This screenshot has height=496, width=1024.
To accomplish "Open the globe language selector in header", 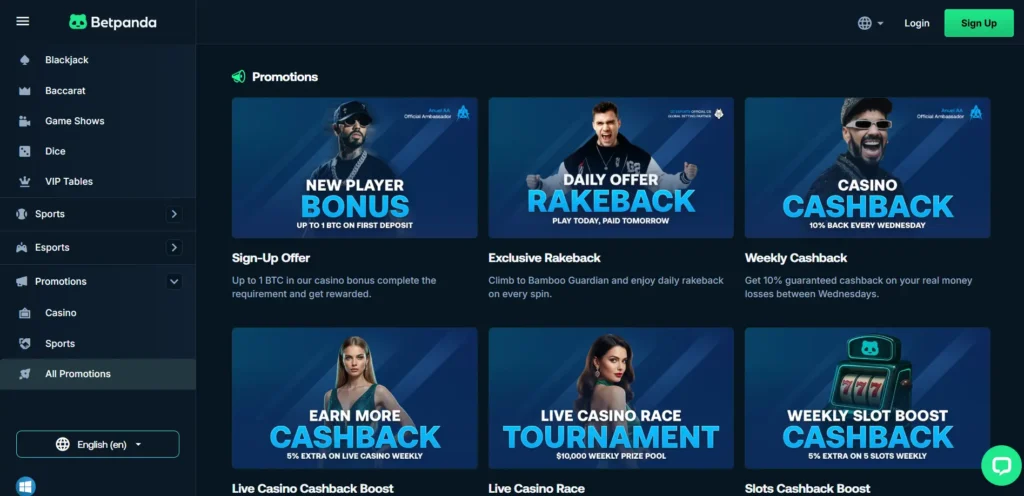I will (x=871, y=23).
